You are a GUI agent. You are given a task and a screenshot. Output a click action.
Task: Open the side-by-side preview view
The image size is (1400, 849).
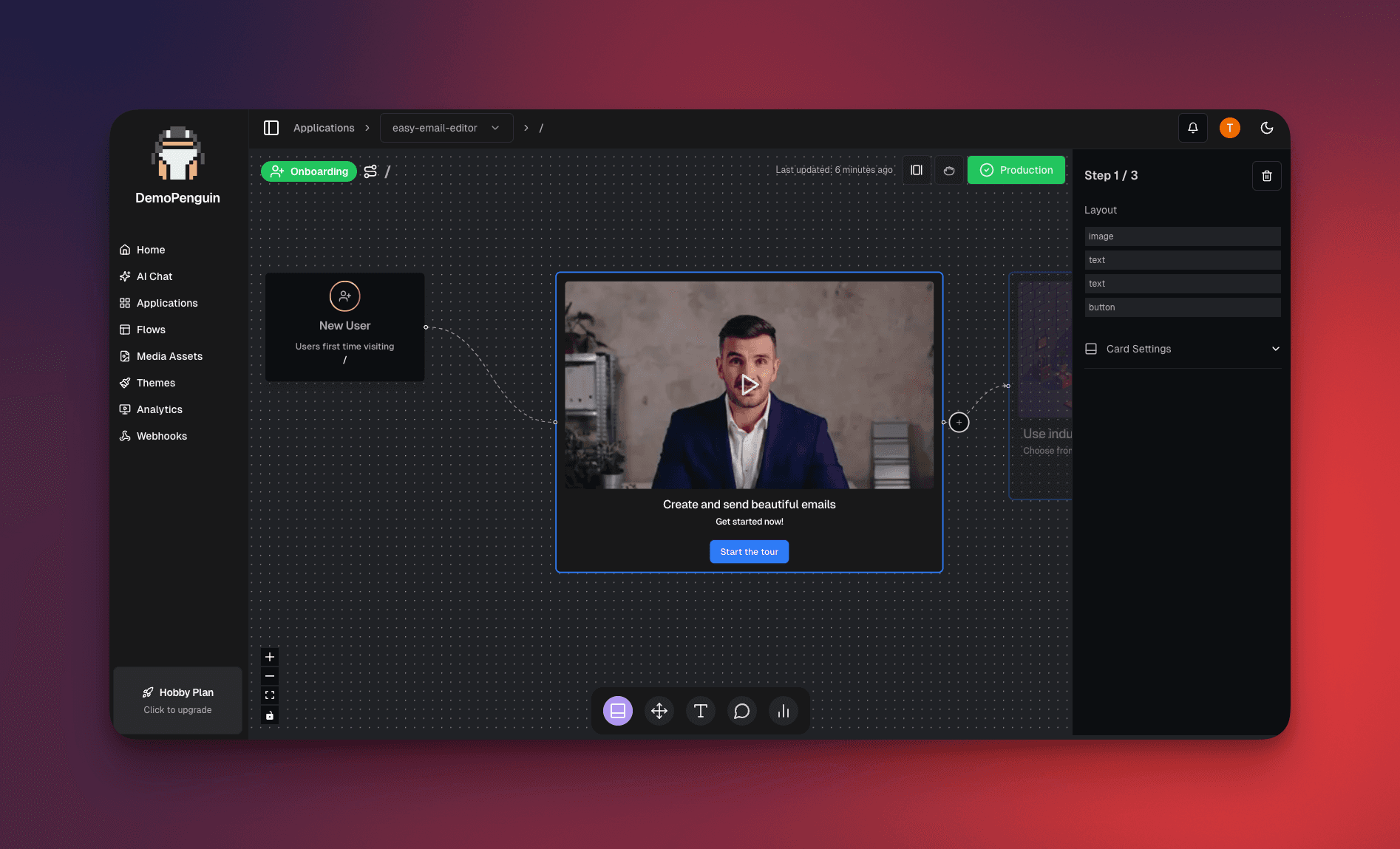click(x=916, y=170)
